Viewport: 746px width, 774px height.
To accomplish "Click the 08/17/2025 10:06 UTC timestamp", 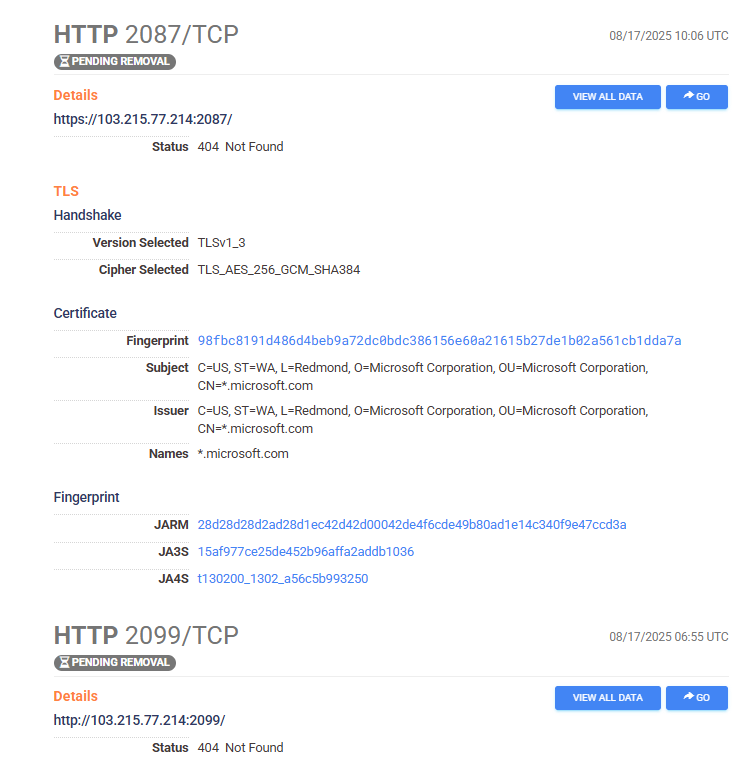I will pos(668,36).
